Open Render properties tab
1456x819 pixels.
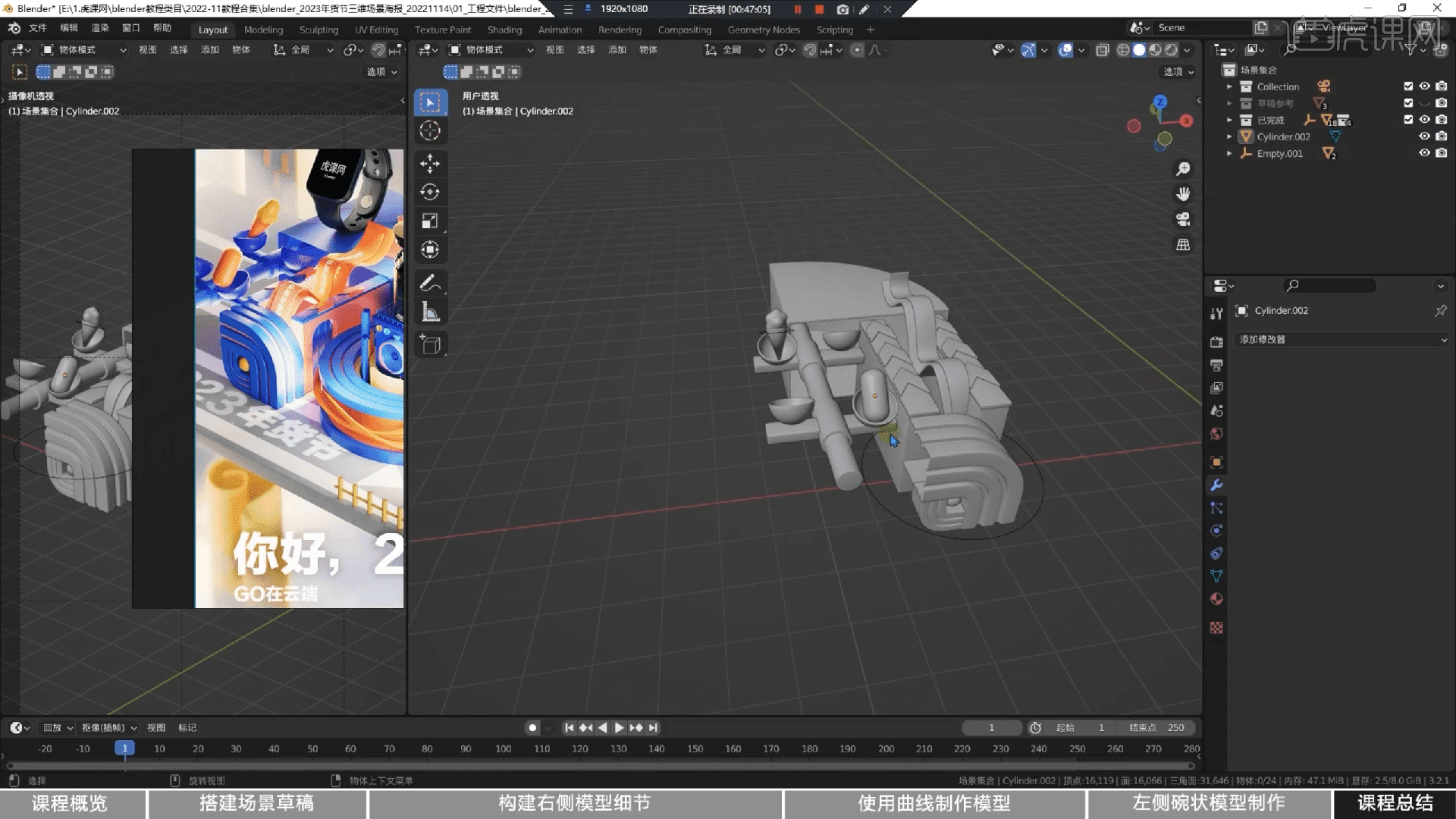1216,342
